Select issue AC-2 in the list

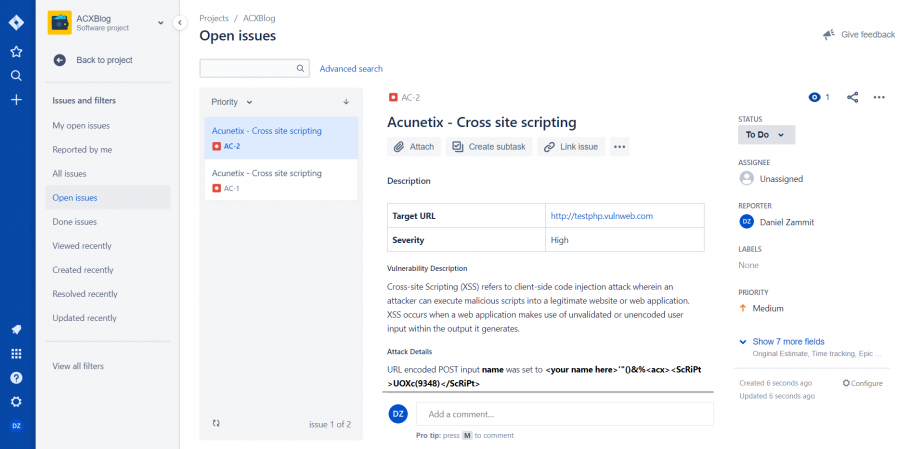click(281, 138)
